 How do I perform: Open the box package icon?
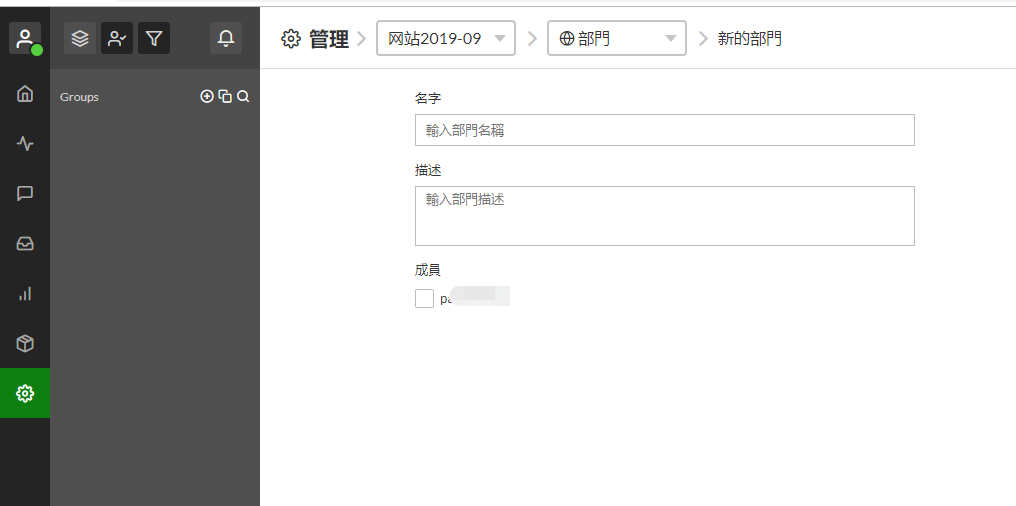(25, 343)
